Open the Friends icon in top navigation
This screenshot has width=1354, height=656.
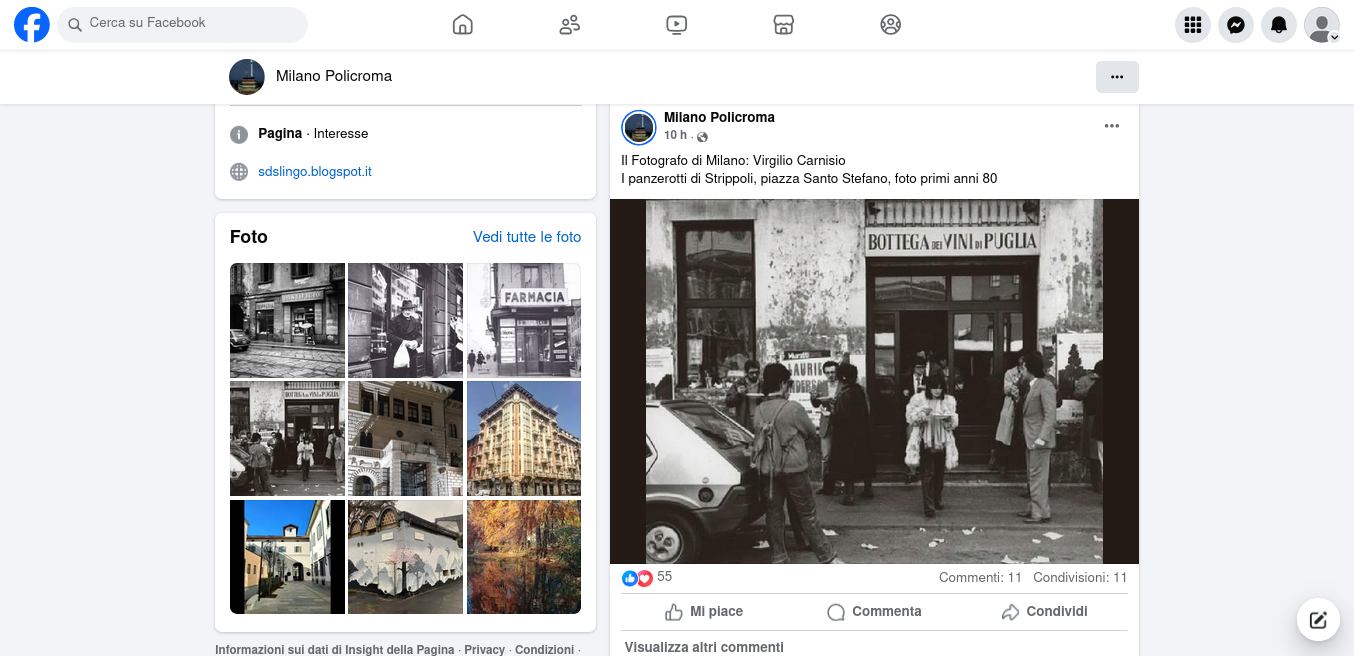click(x=570, y=25)
